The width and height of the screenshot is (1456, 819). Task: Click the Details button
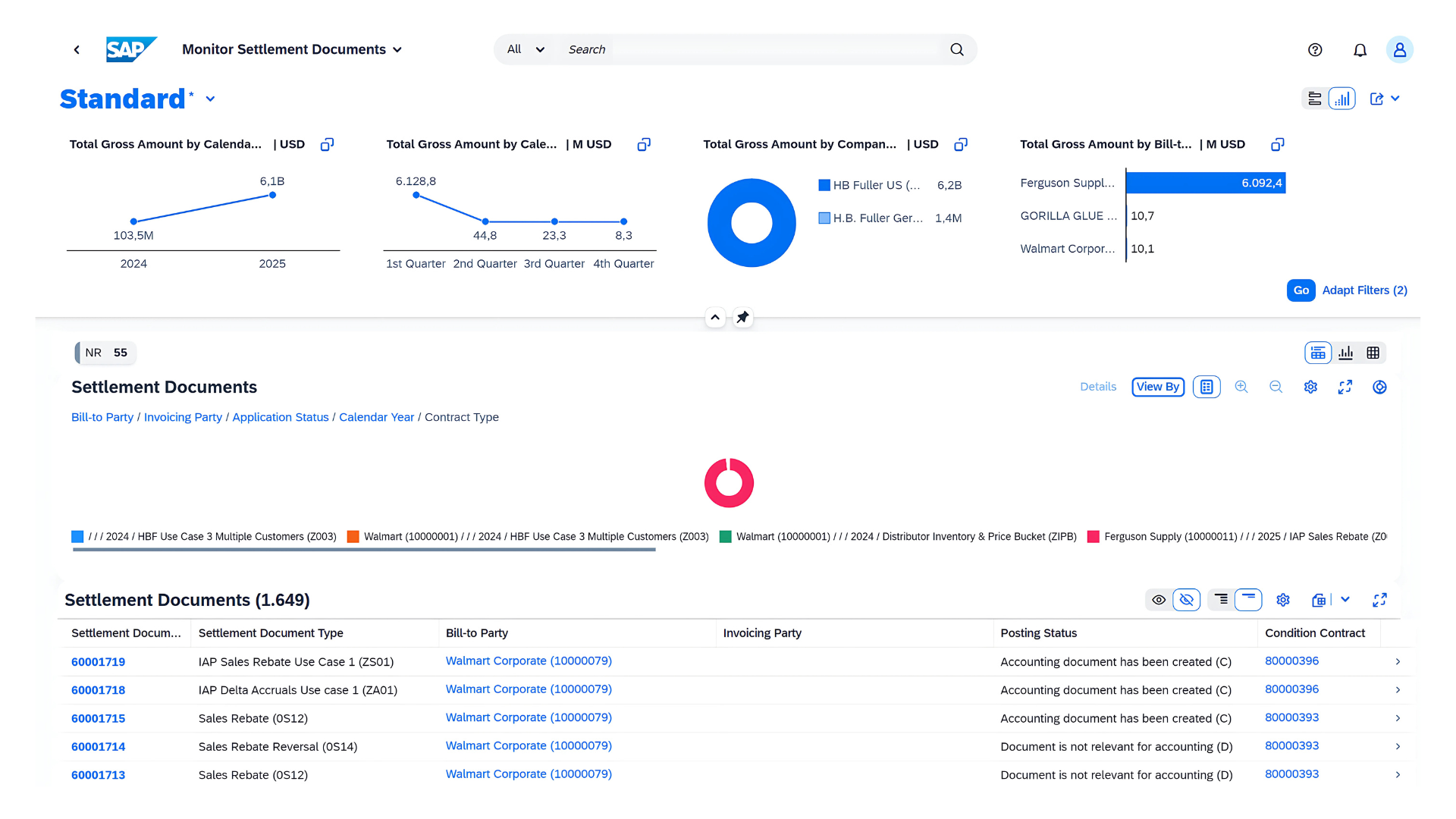(x=1098, y=387)
